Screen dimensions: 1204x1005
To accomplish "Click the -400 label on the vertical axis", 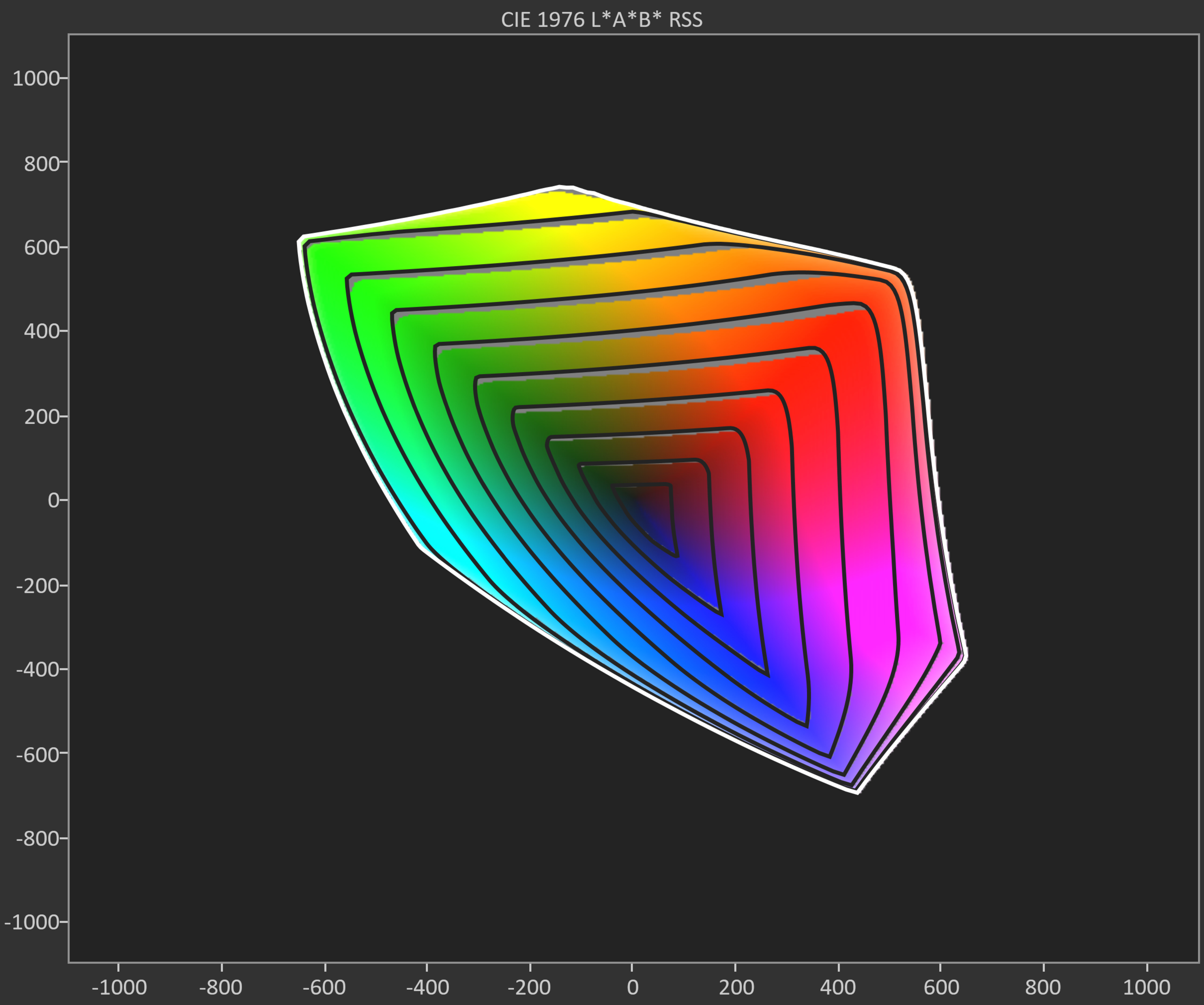I will click(38, 669).
